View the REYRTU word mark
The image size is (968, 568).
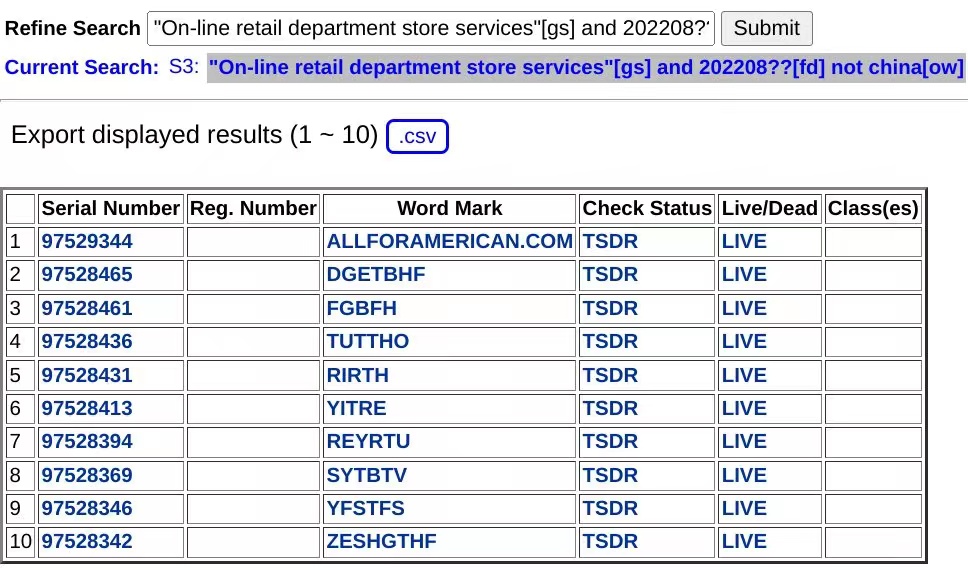(368, 441)
